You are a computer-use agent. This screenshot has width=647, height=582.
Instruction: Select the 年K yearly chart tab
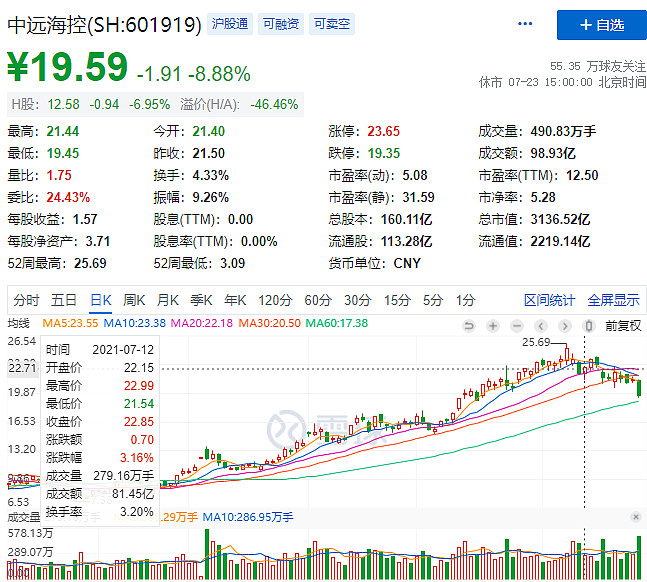point(235,300)
